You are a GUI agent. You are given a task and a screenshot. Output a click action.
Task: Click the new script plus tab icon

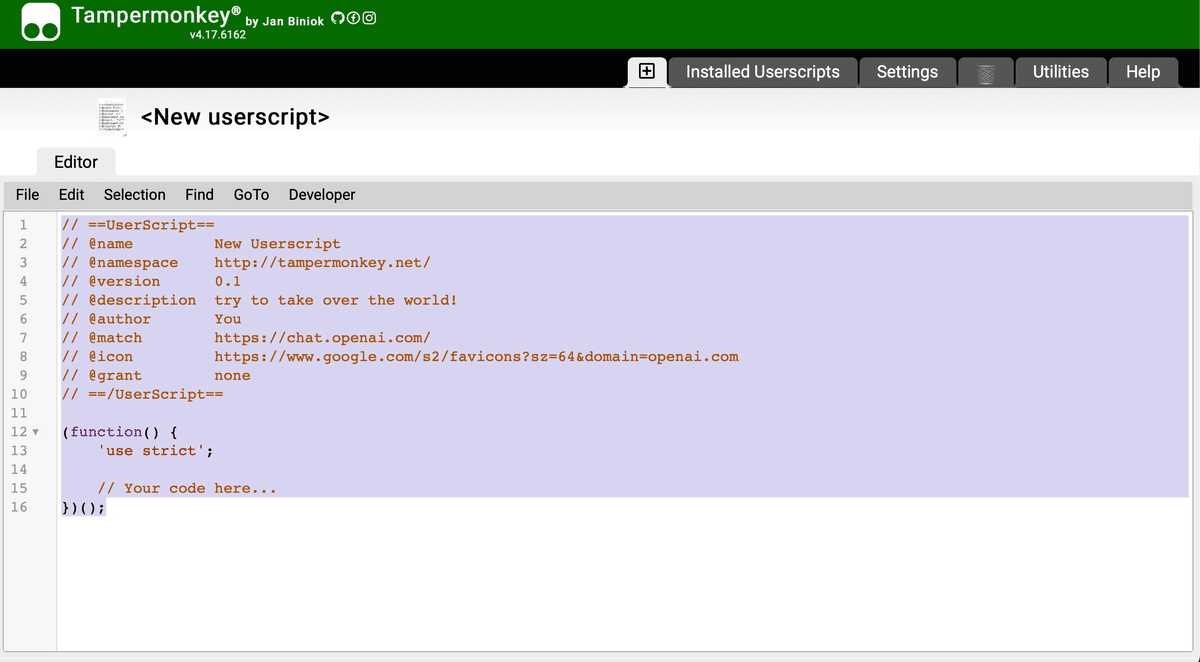pyautogui.click(x=647, y=71)
